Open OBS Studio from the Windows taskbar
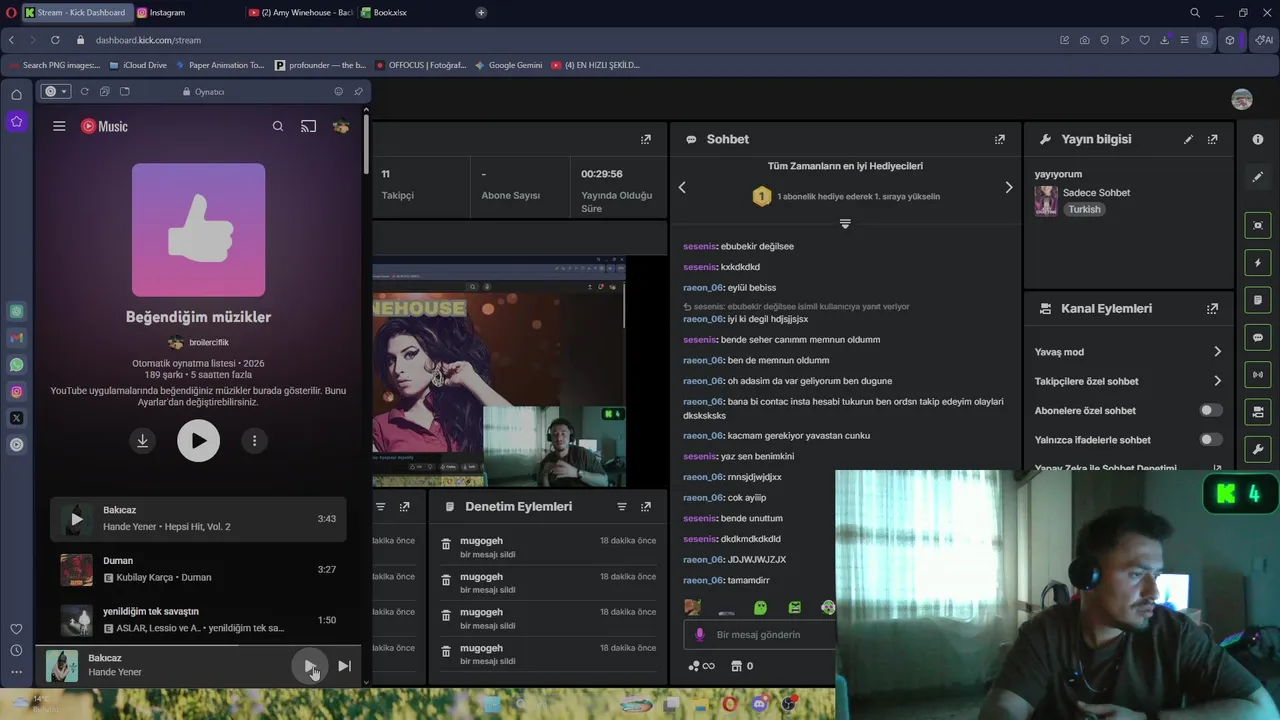The image size is (1280, 720). point(790,704)
